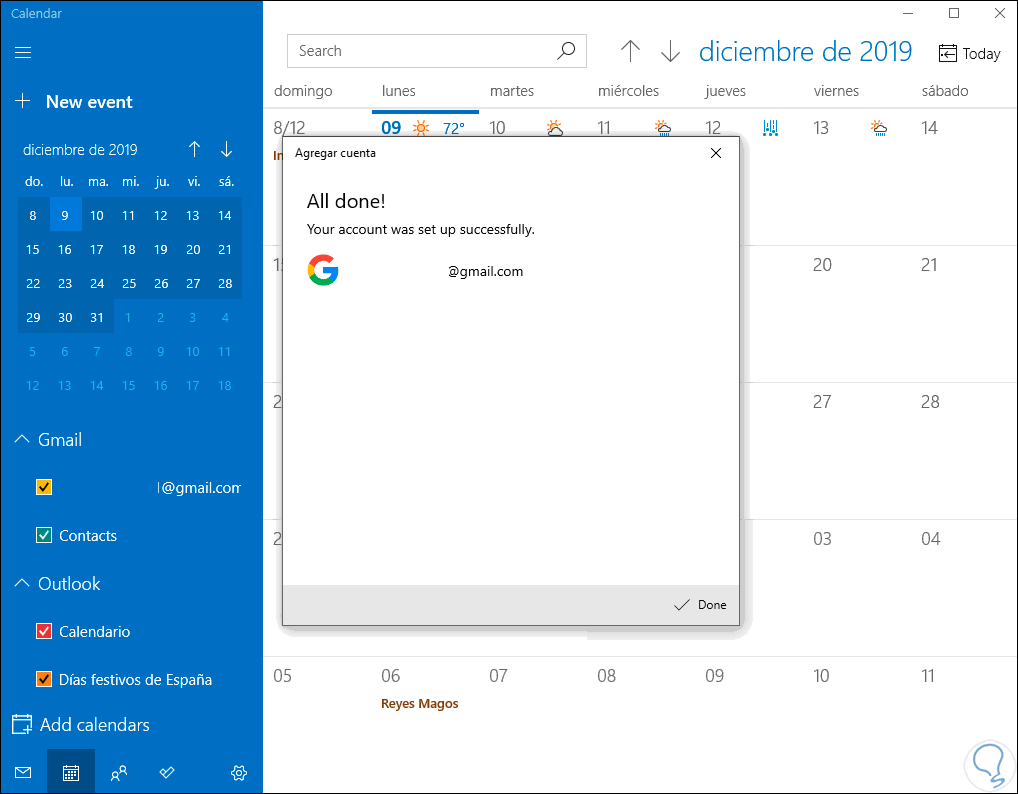Click sunny weather icon on day 09
1018x794 pixels.
421,128
